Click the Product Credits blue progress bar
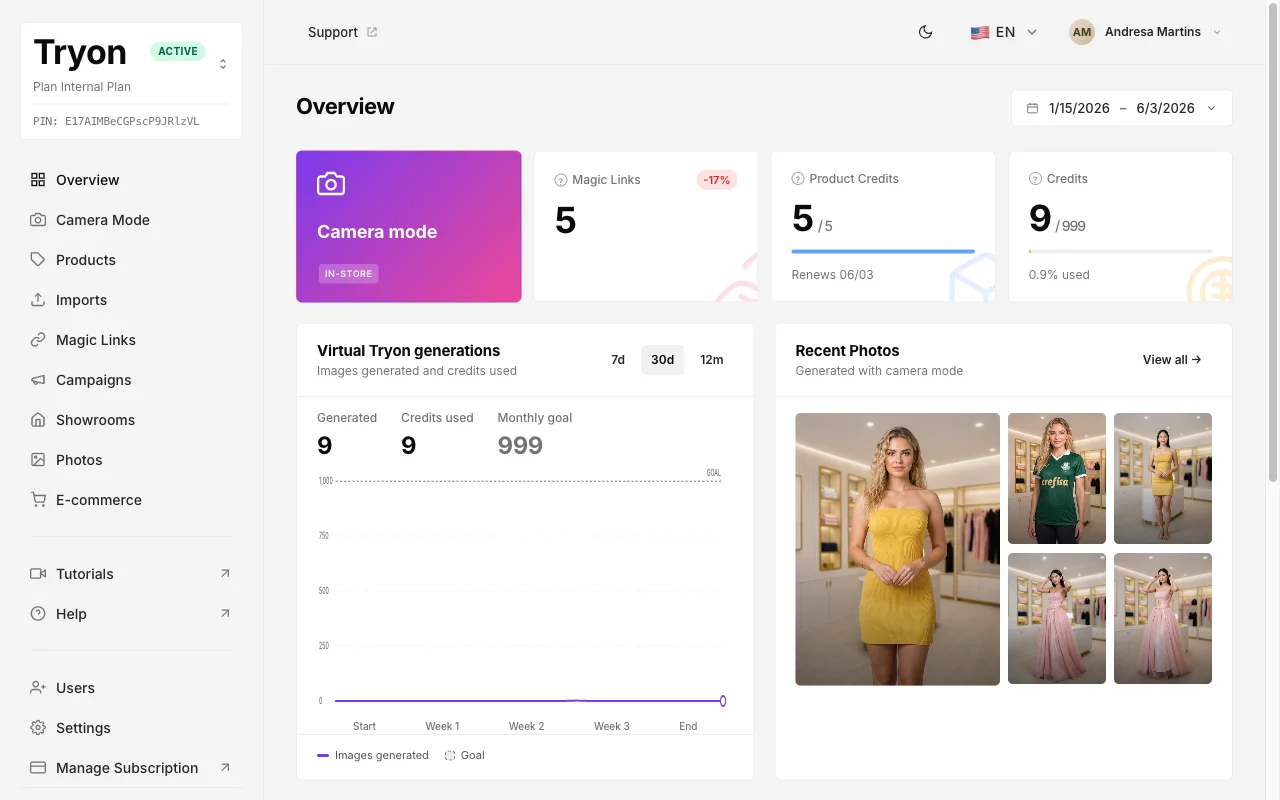This screenshot has width=1280, height=800. pyautogui.click(x=883, y=251)
